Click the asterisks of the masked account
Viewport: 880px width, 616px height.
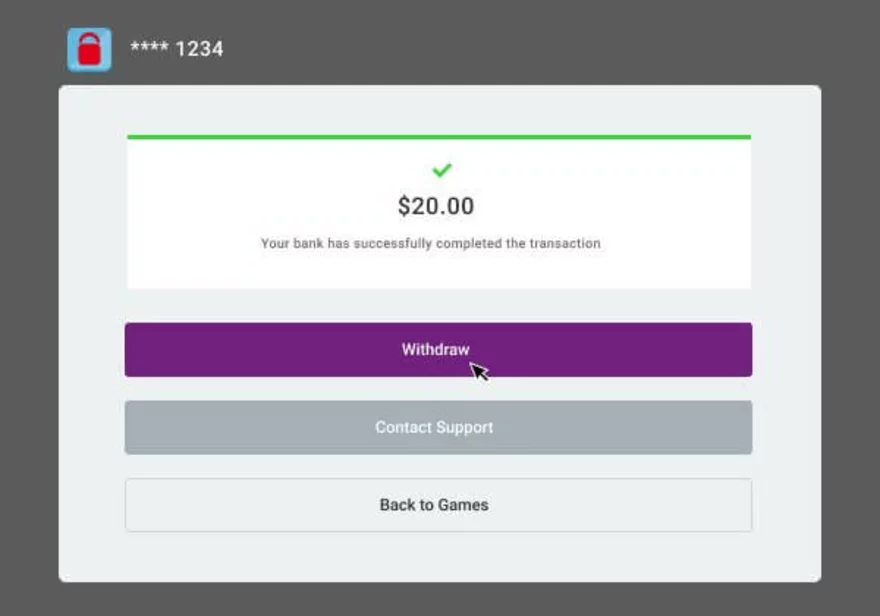point(149,47)
